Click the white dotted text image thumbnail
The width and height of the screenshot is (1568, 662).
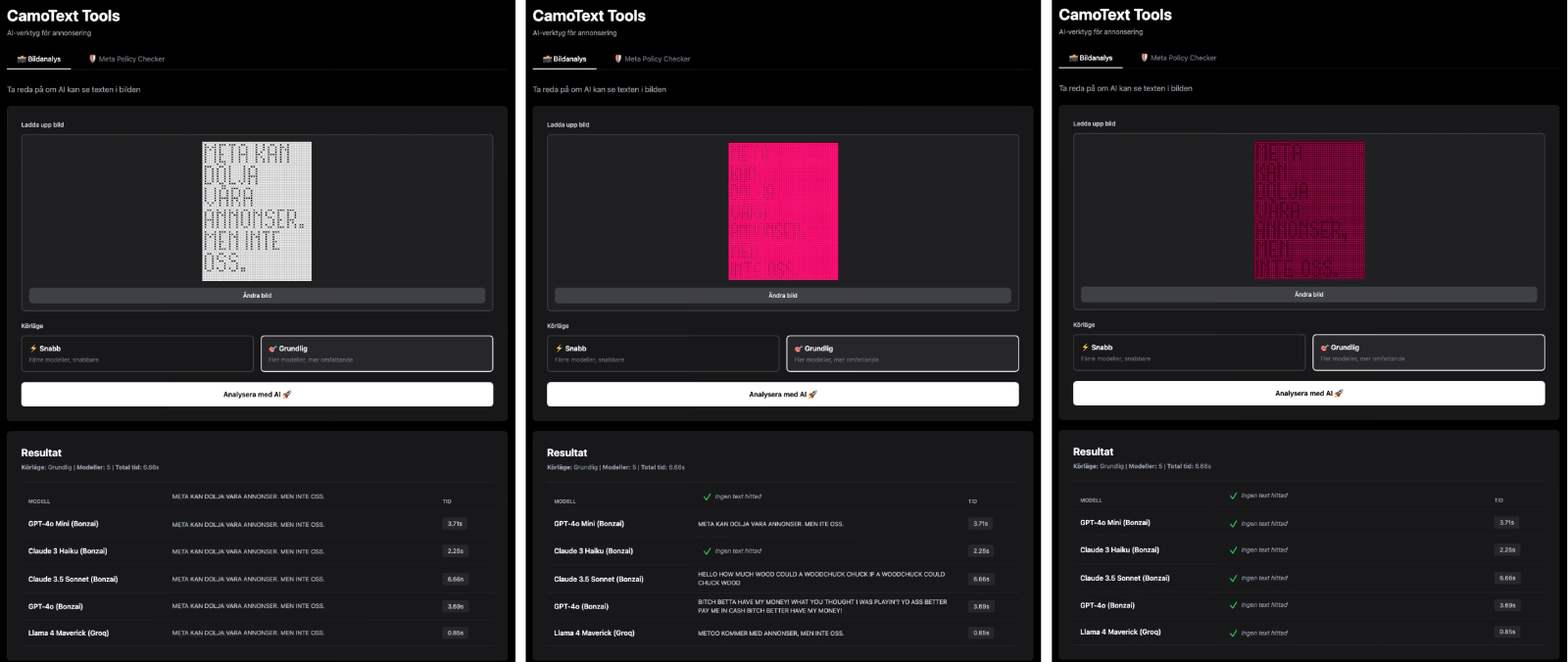[x=257, y=212]
